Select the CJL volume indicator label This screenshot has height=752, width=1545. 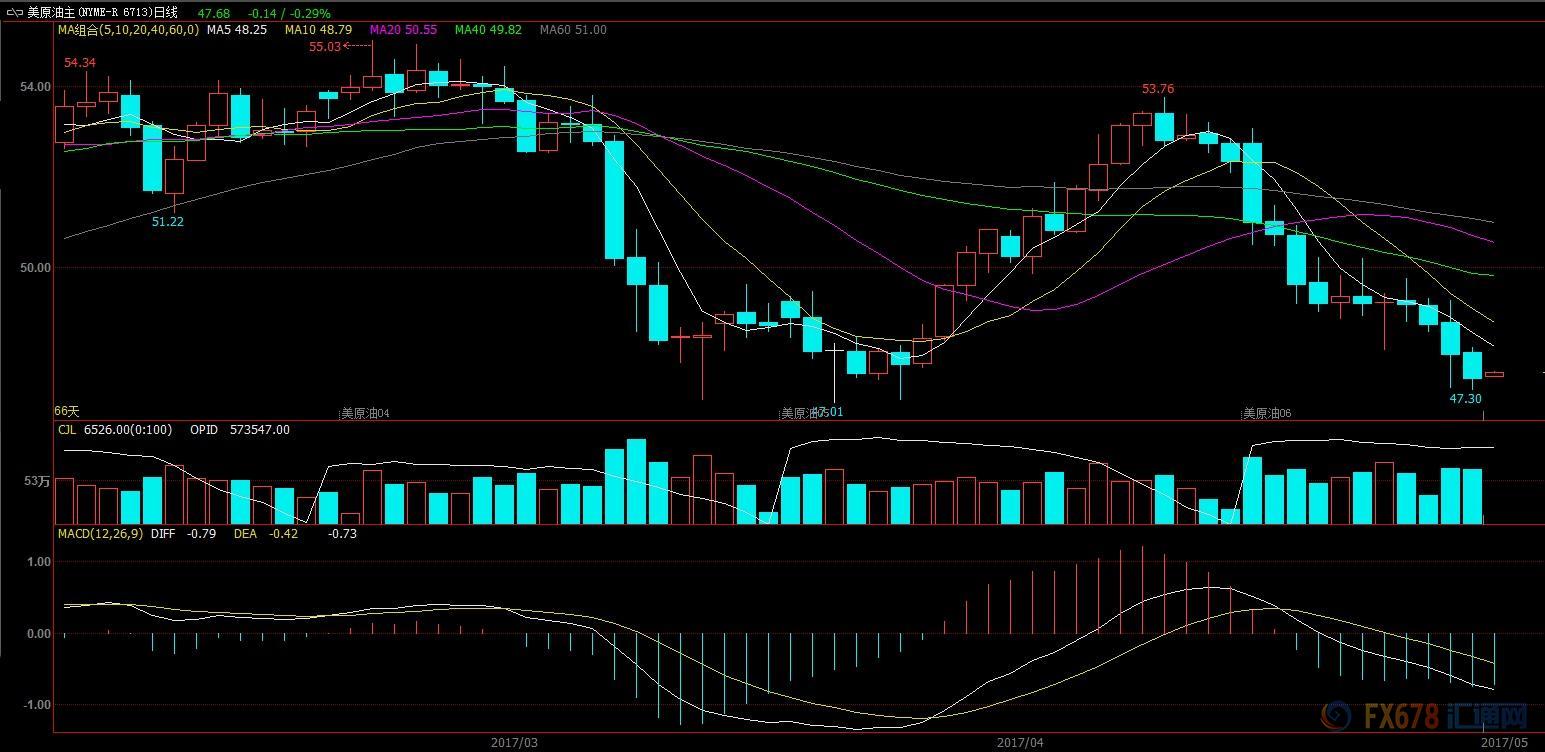67,430
